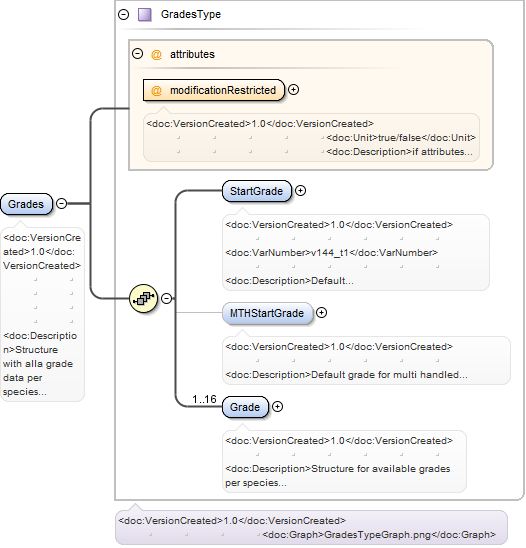Click VersionCreated annotation in bottom purple box
Image resolution: width=526 pixels, height=548 pixels.
pyautogui.click(x=232, y=521)
